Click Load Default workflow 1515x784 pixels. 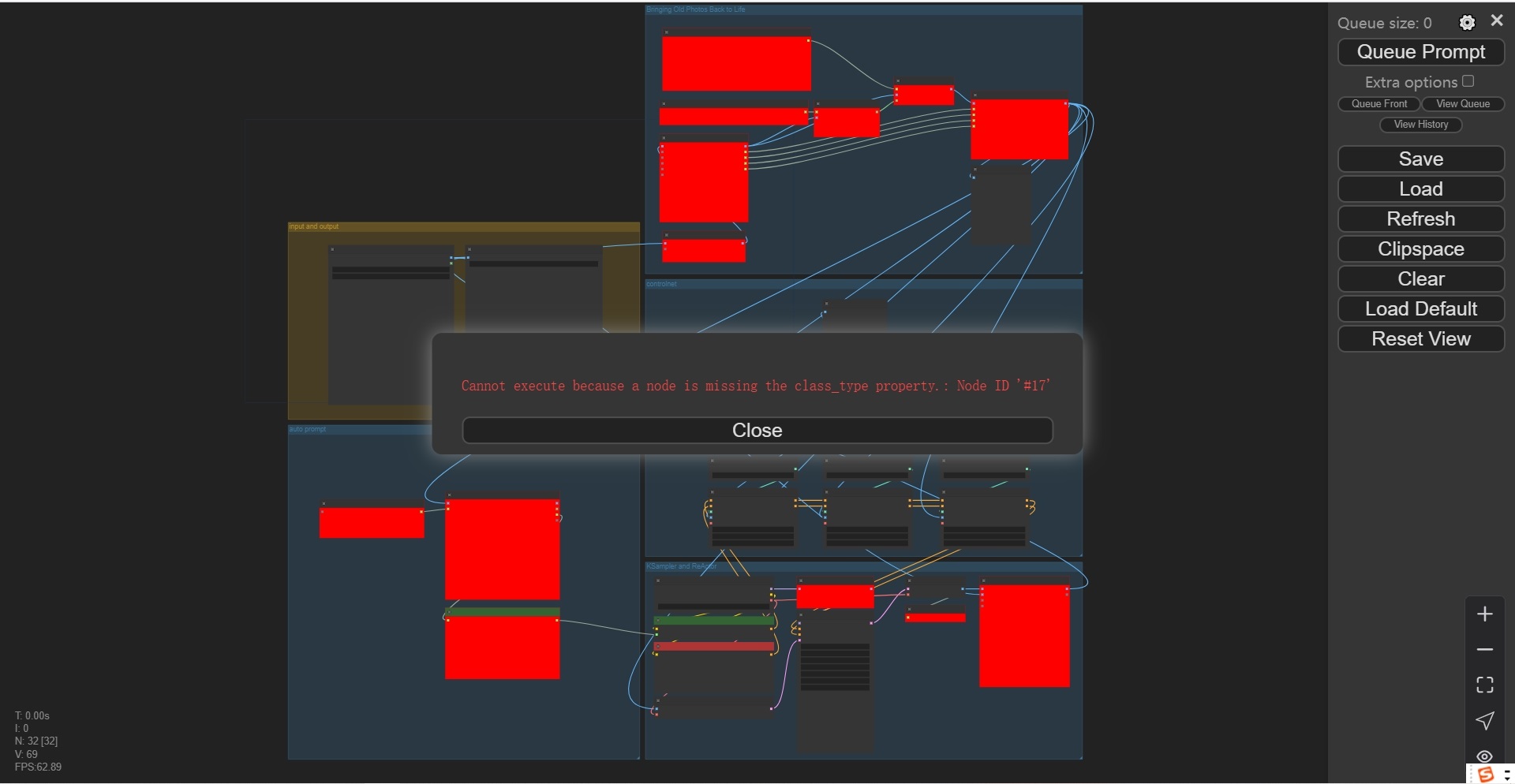[1421, 309]
